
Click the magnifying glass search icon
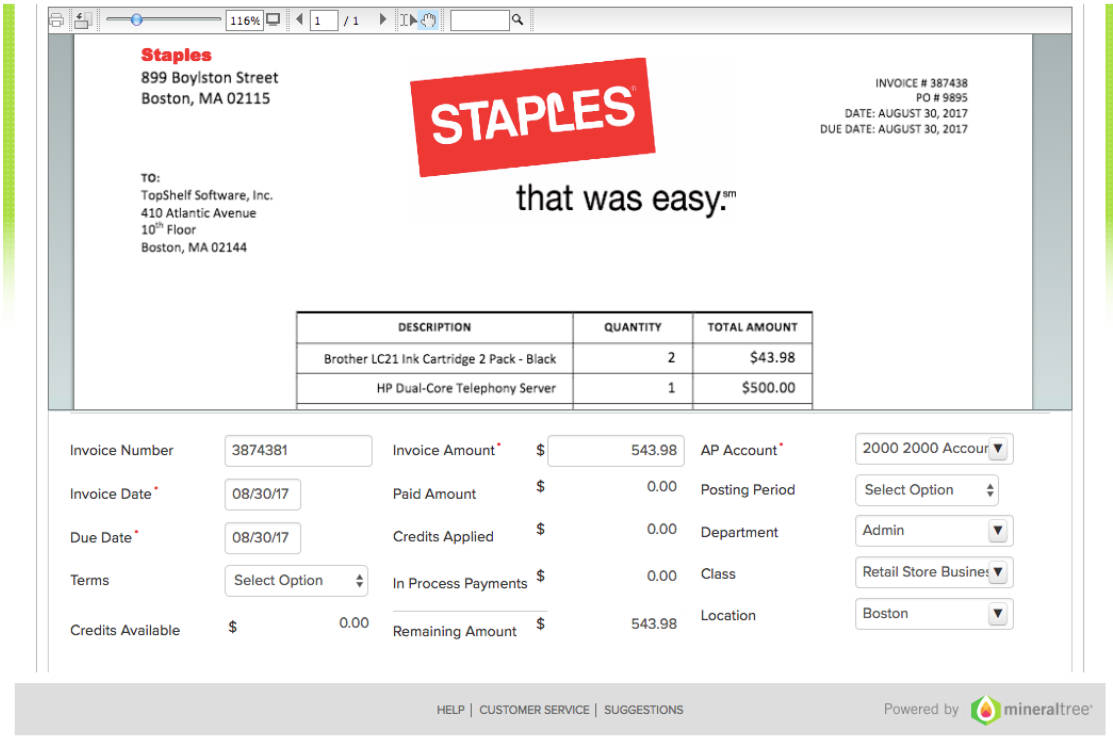[517, 19]
